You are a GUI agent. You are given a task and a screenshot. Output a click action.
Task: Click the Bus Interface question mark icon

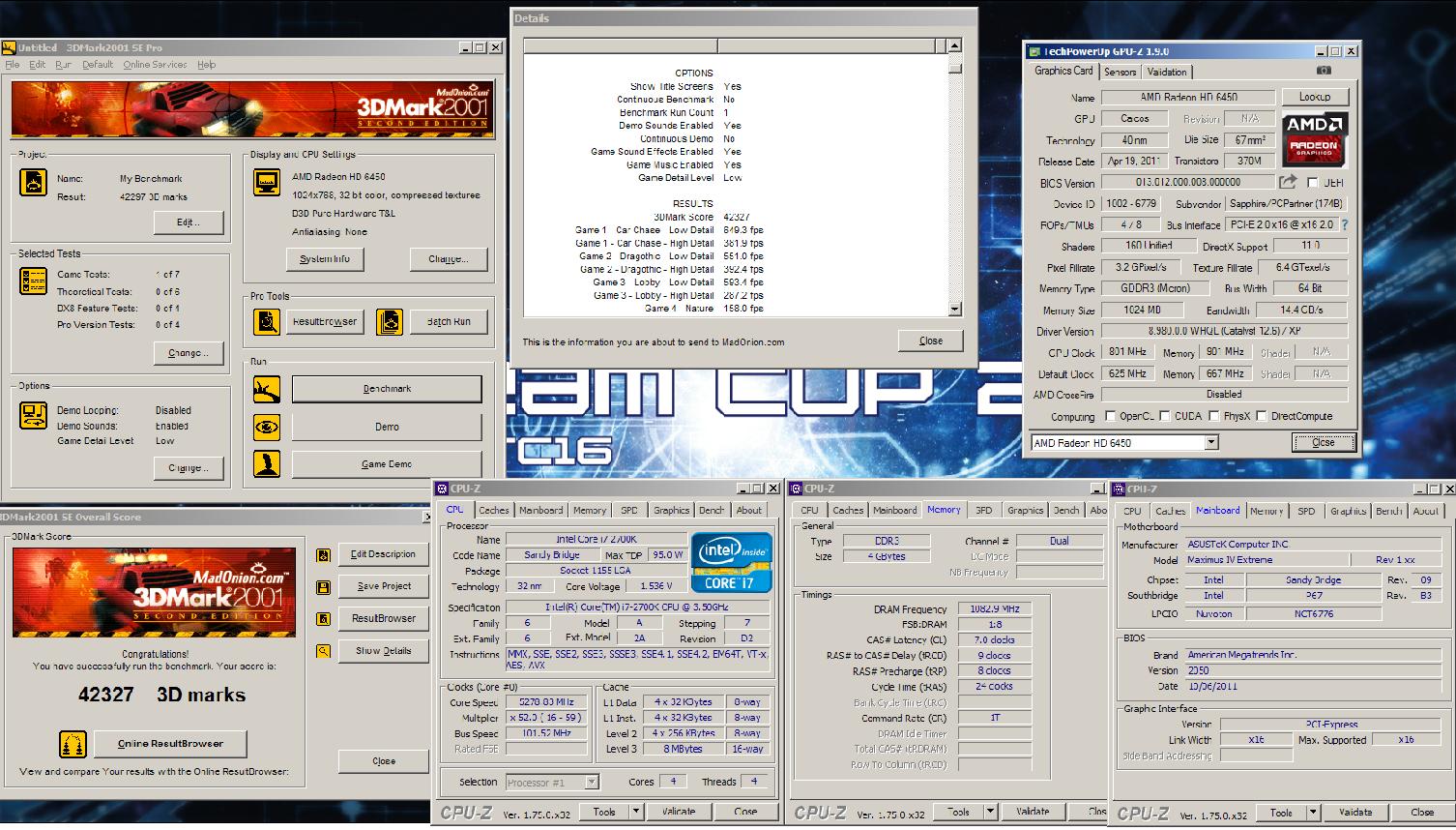pos(1344,224)
